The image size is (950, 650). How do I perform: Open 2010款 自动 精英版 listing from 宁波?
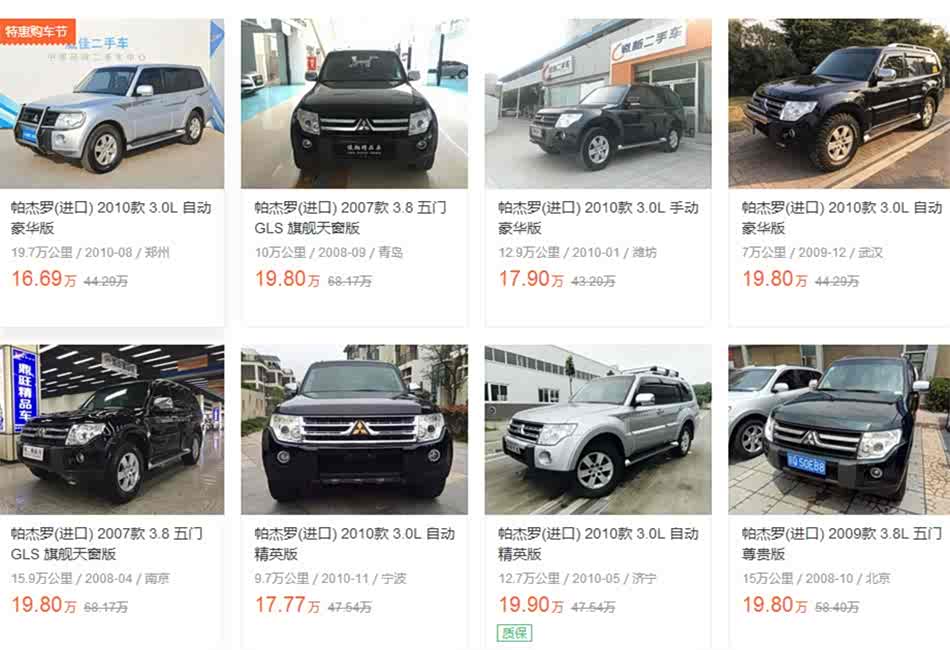[354, 543]
